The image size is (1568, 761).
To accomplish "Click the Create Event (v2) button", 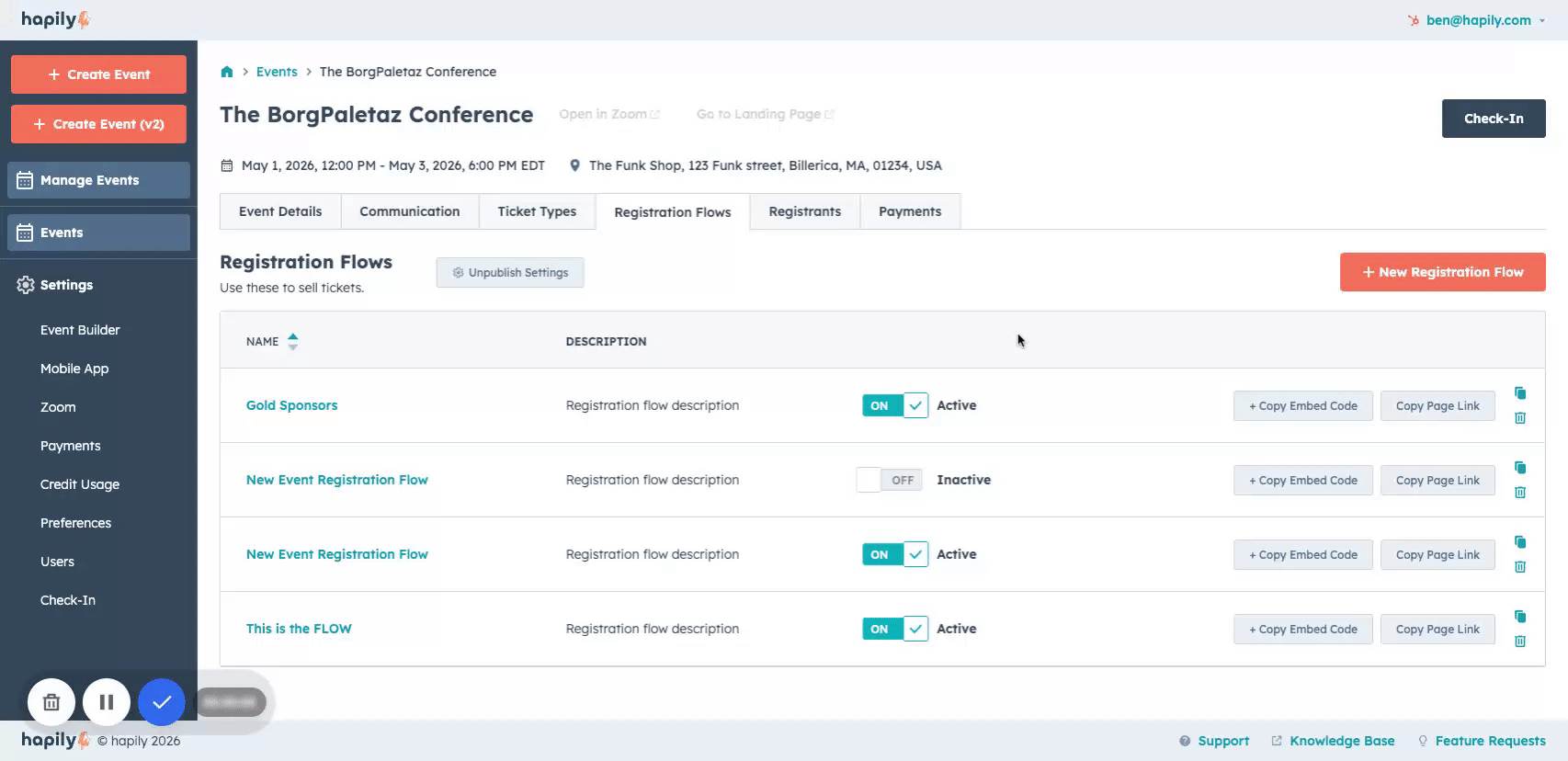I will pos(98,124).
